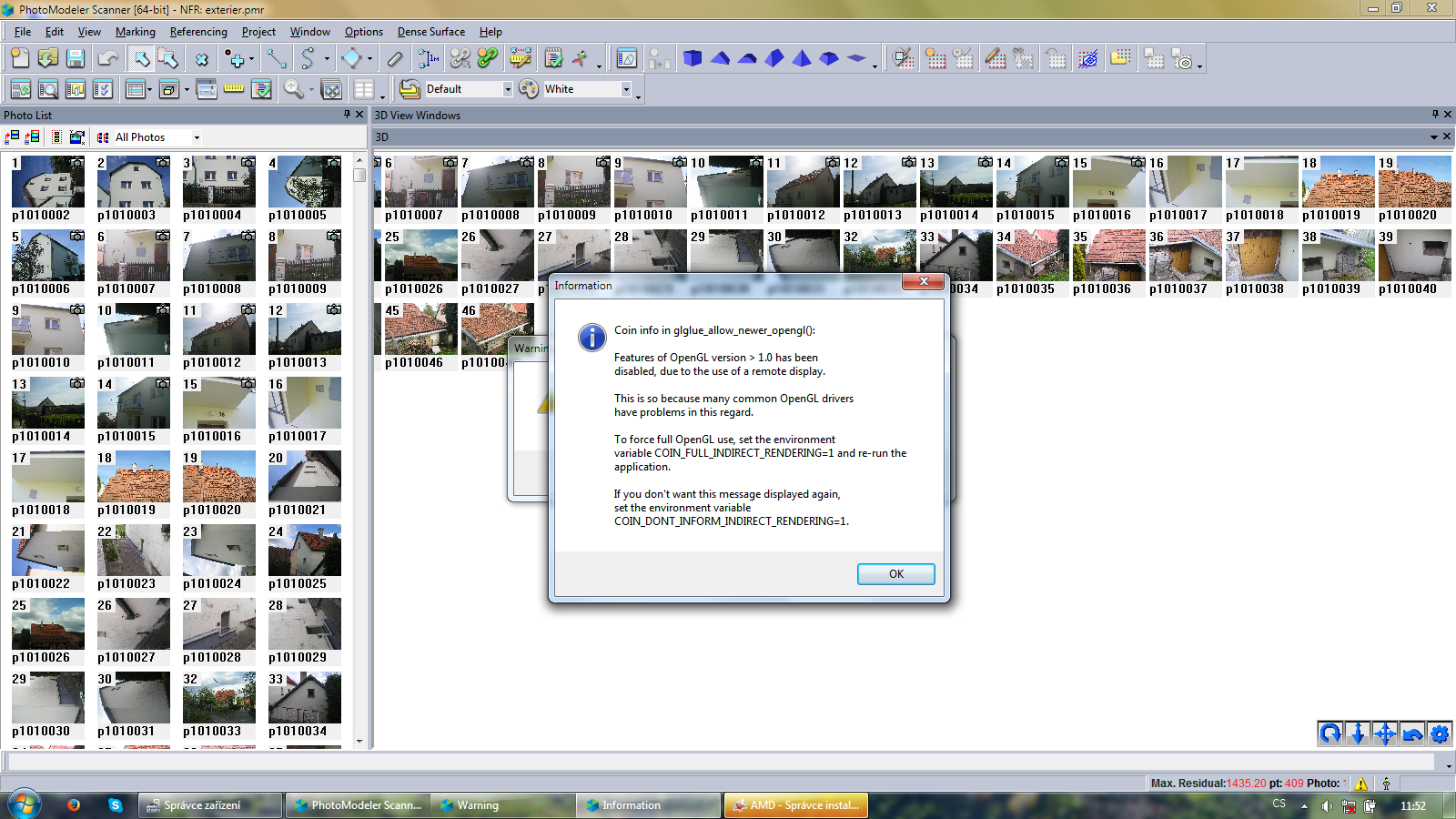Switch to the Warning taskbar button
The height and width of the screenshot is (819, 1456).
503,805
